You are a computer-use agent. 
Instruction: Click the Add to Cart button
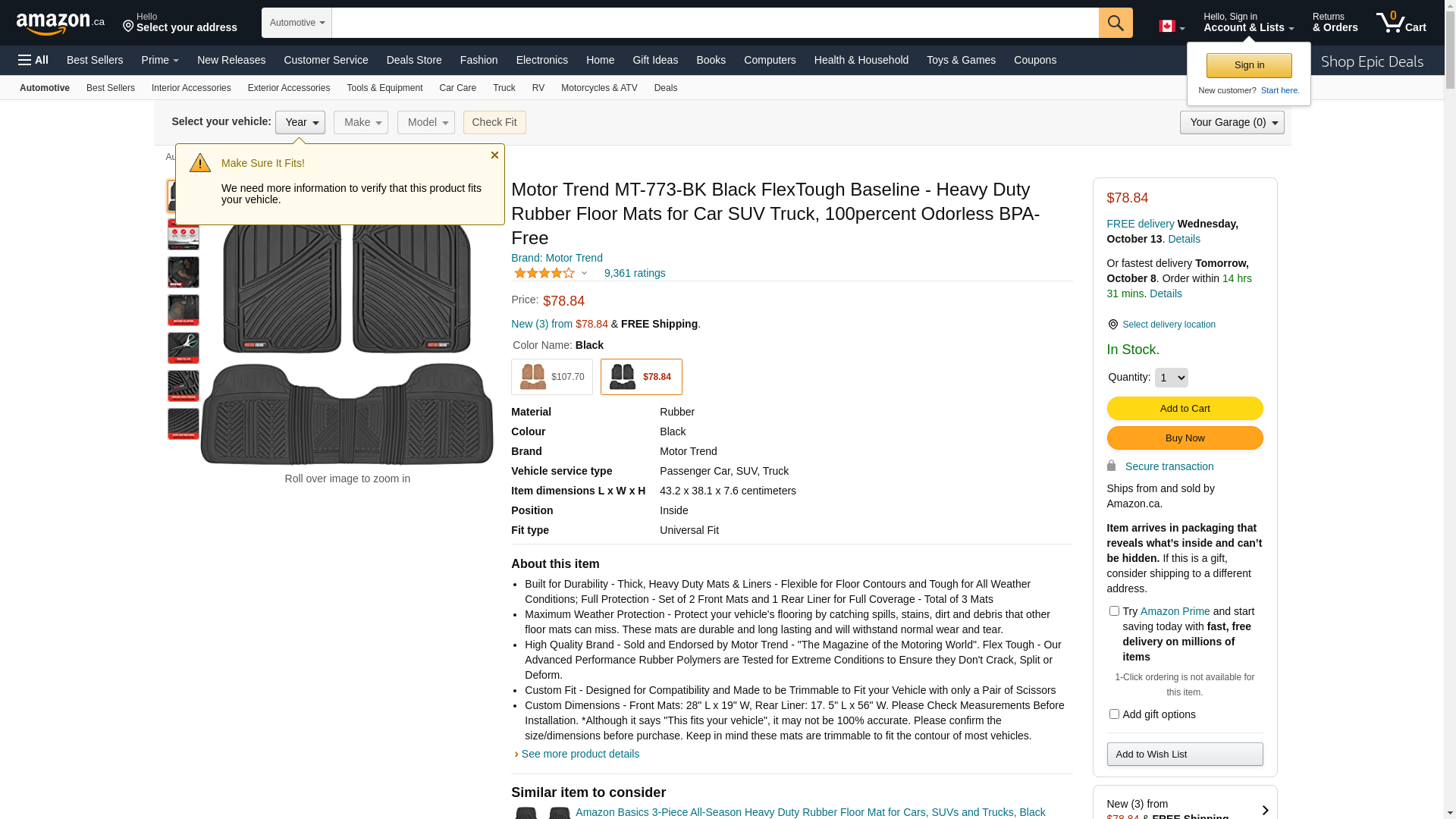point(1185,409)
